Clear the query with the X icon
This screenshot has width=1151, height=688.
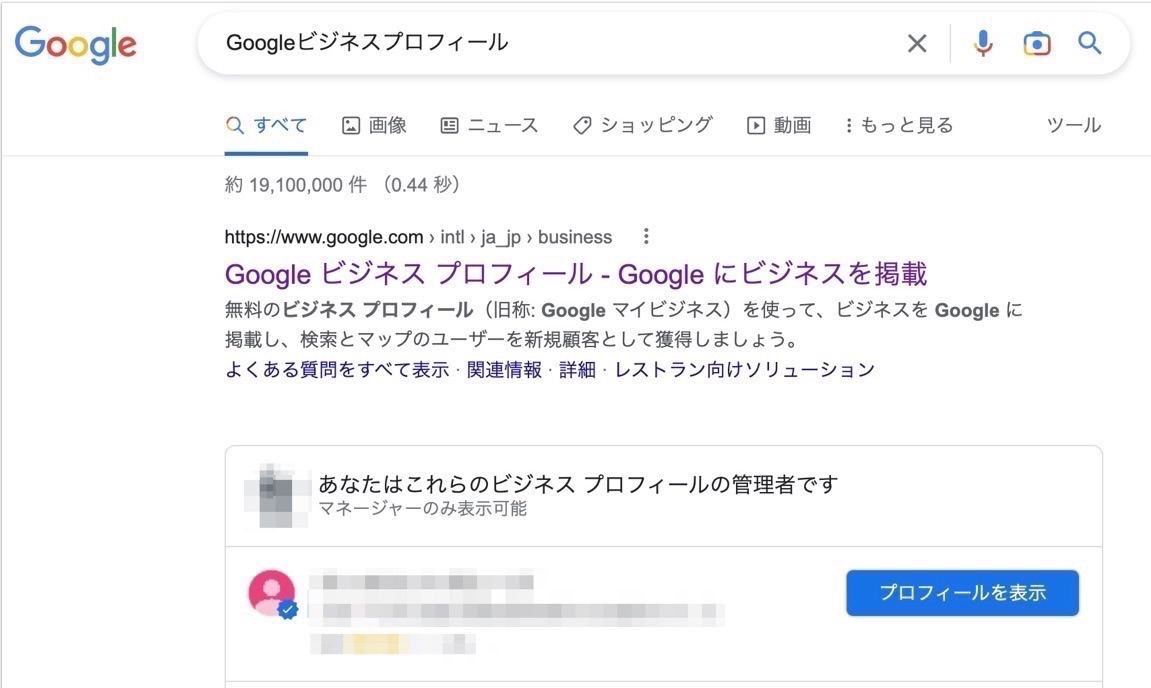pos(917,43)
